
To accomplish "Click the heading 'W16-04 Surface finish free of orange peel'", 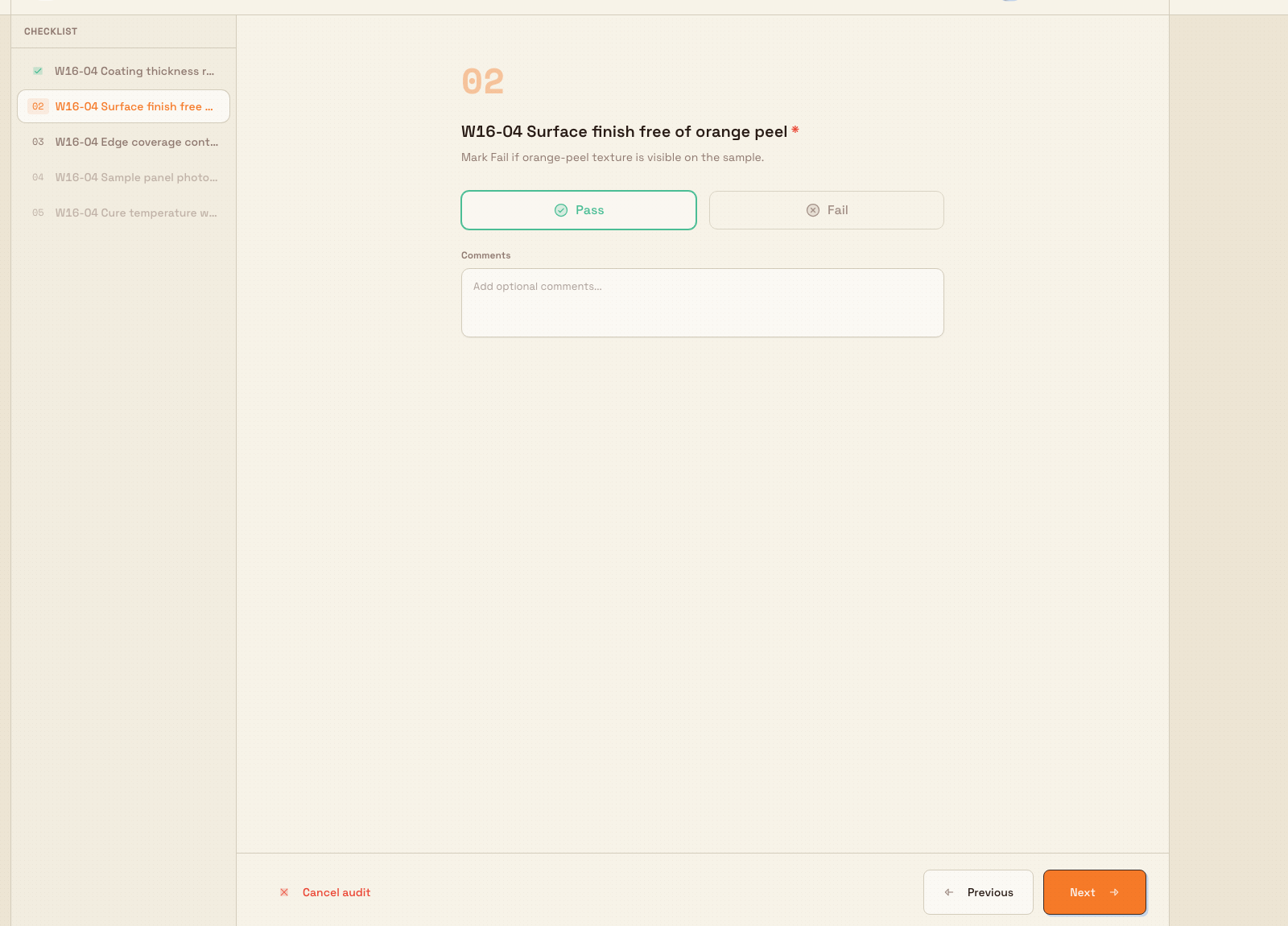I will click(x=624, y=131).
